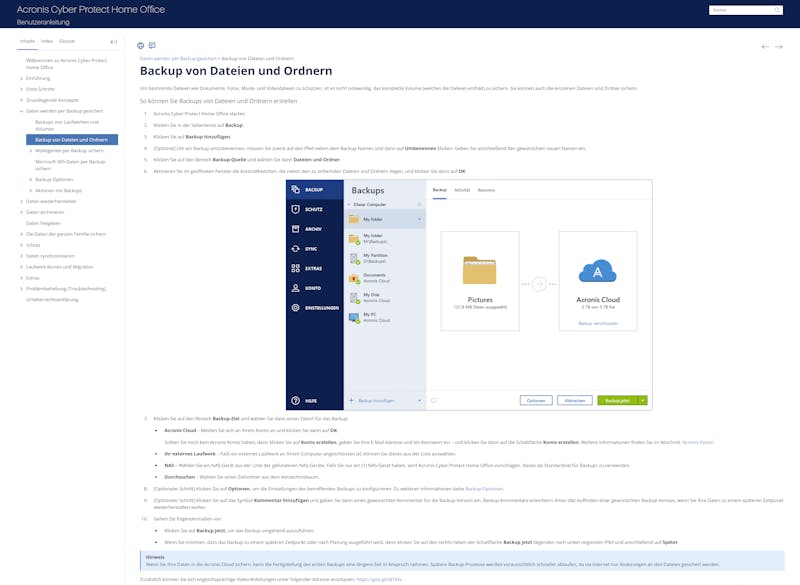Click the plus icon next to Backup hinzufügen
800x585 pixels.
[351, 400]
